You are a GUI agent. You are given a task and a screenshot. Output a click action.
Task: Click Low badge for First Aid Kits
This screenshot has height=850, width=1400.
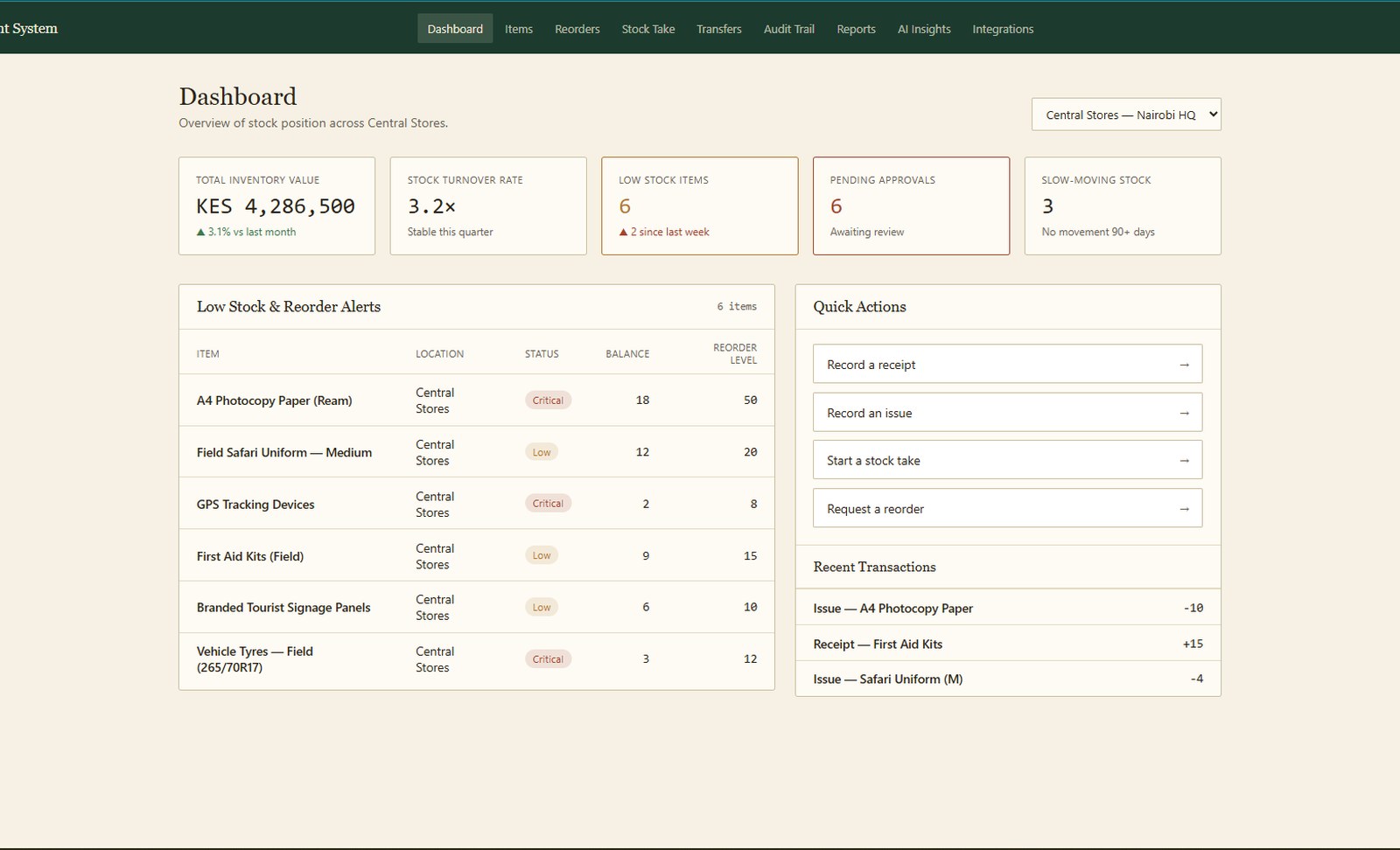click(x=542, y=555)
